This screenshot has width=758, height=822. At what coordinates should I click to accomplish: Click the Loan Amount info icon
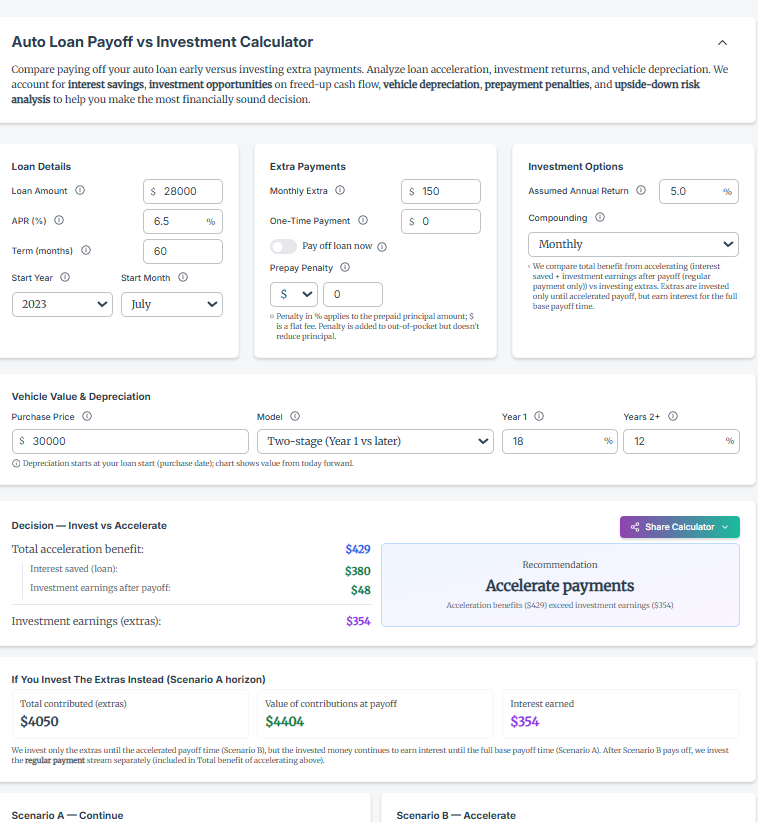80,191
